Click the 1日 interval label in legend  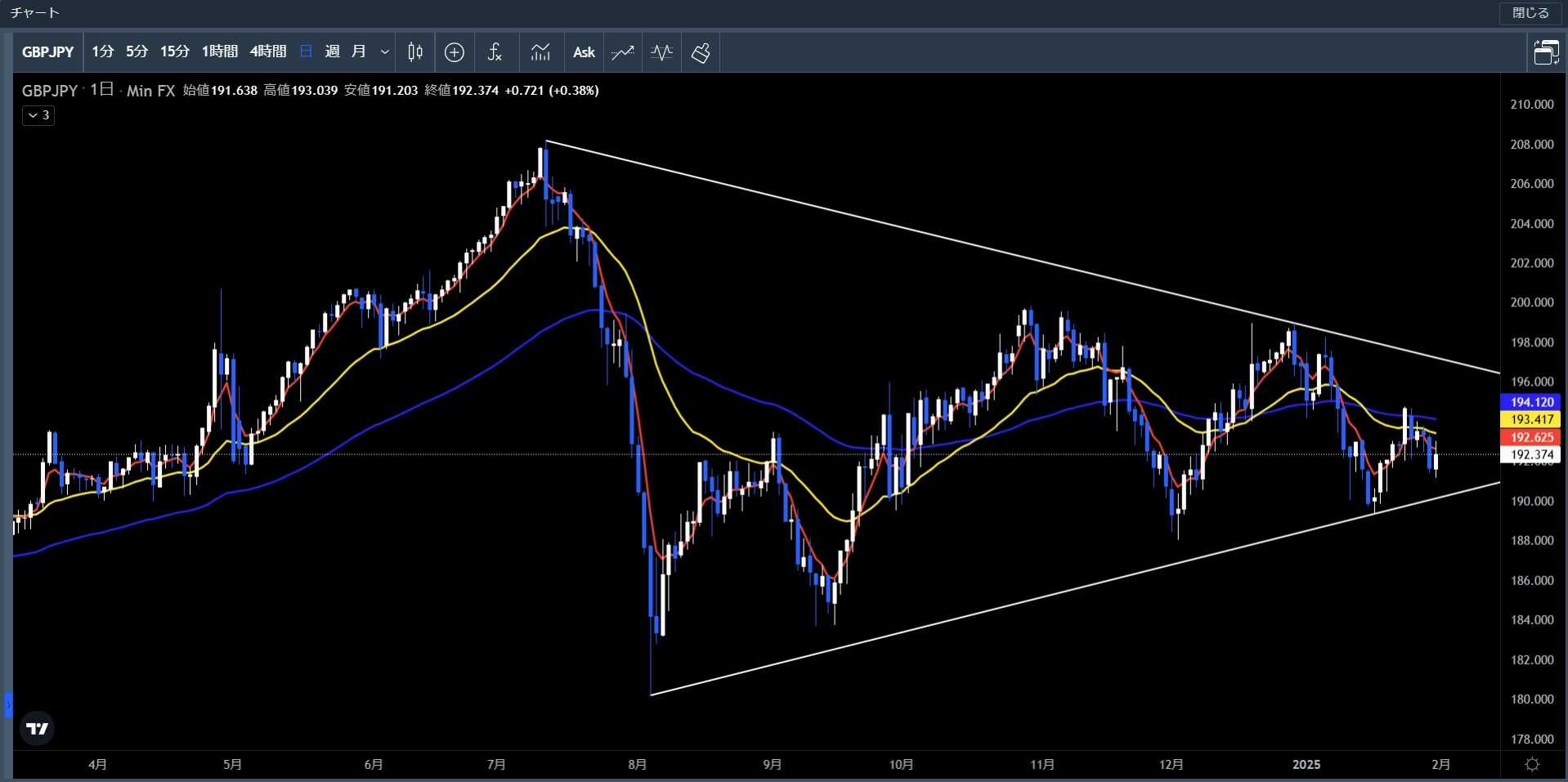101,90
